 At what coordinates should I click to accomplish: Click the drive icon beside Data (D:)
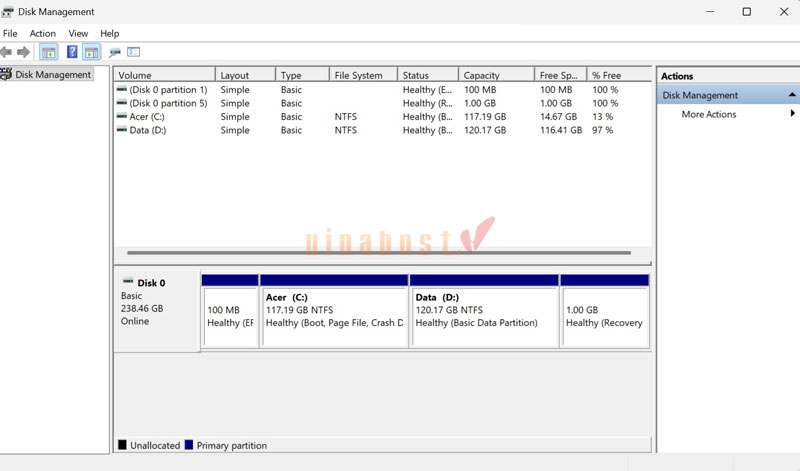[122, 130]
